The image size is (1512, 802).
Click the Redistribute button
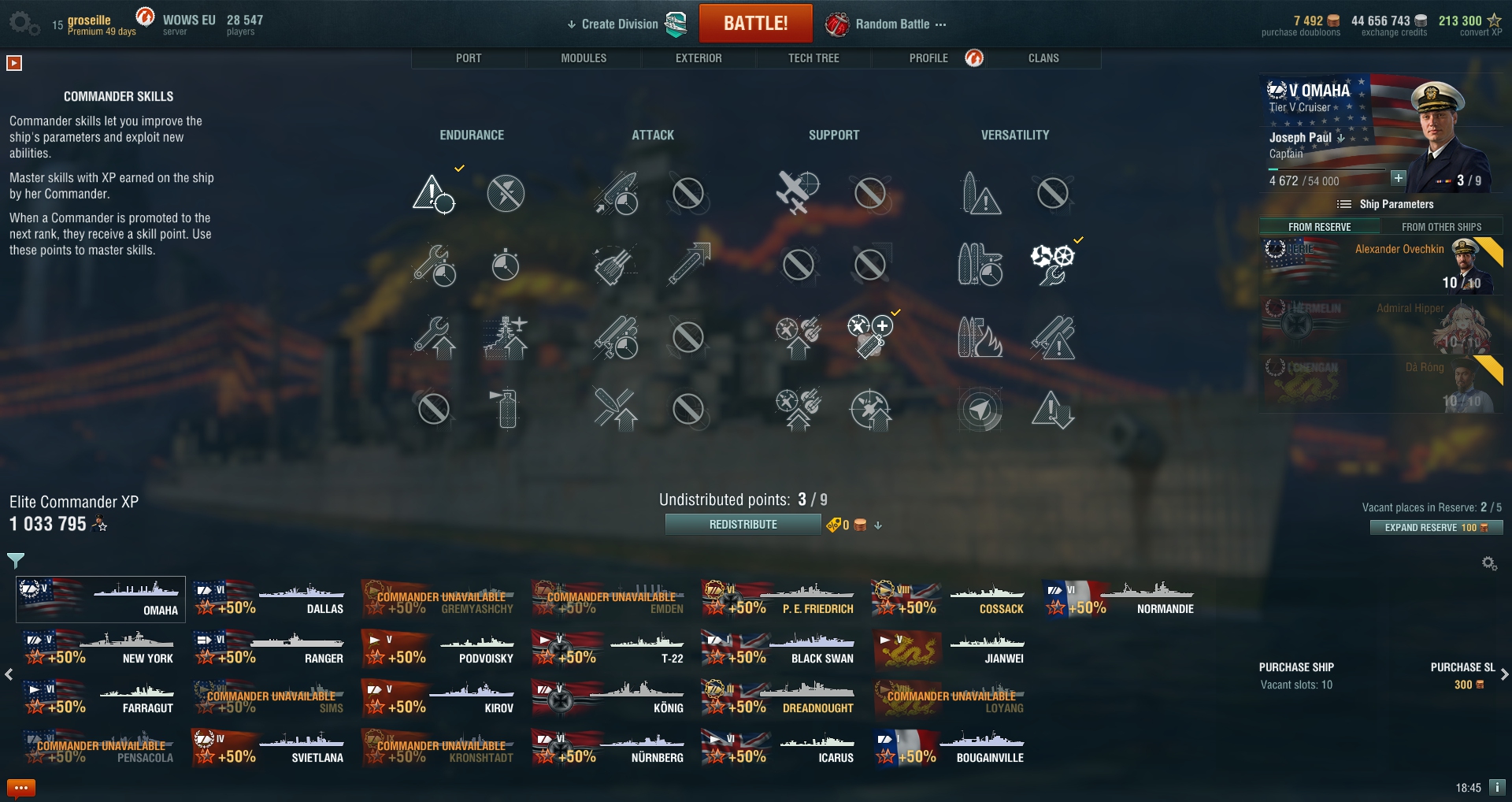[x=743, y=525]
